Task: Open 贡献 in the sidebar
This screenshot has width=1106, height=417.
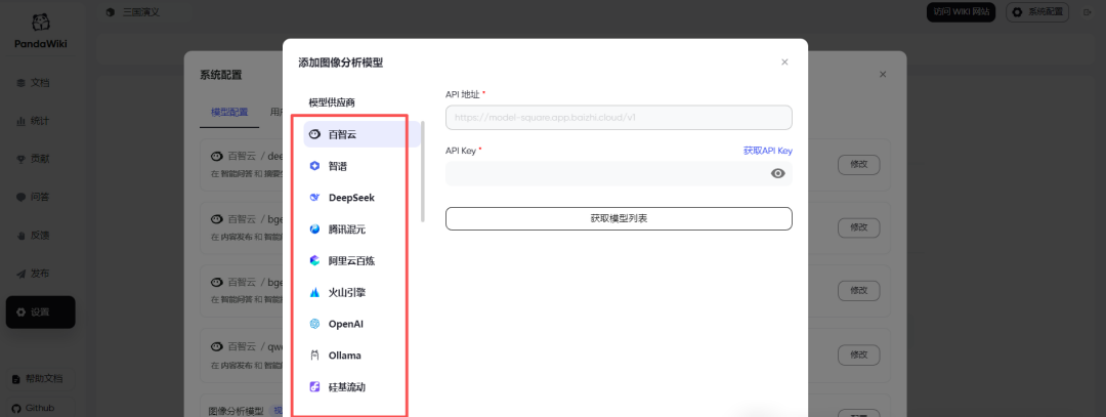Action: point(40,159)
